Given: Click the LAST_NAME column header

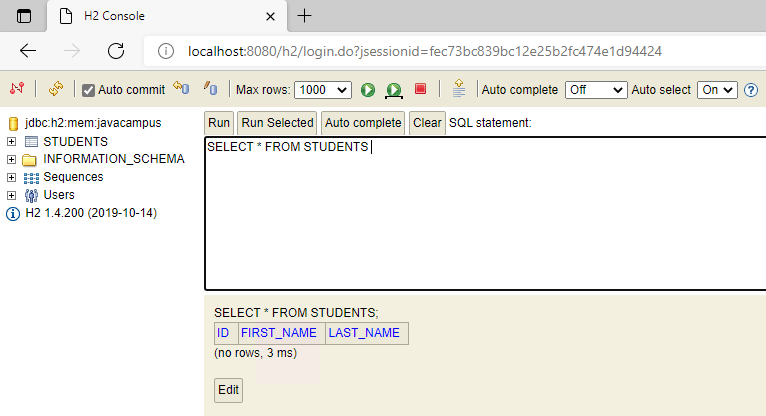Looking at the screenshot, I should (x=364, y=333).
